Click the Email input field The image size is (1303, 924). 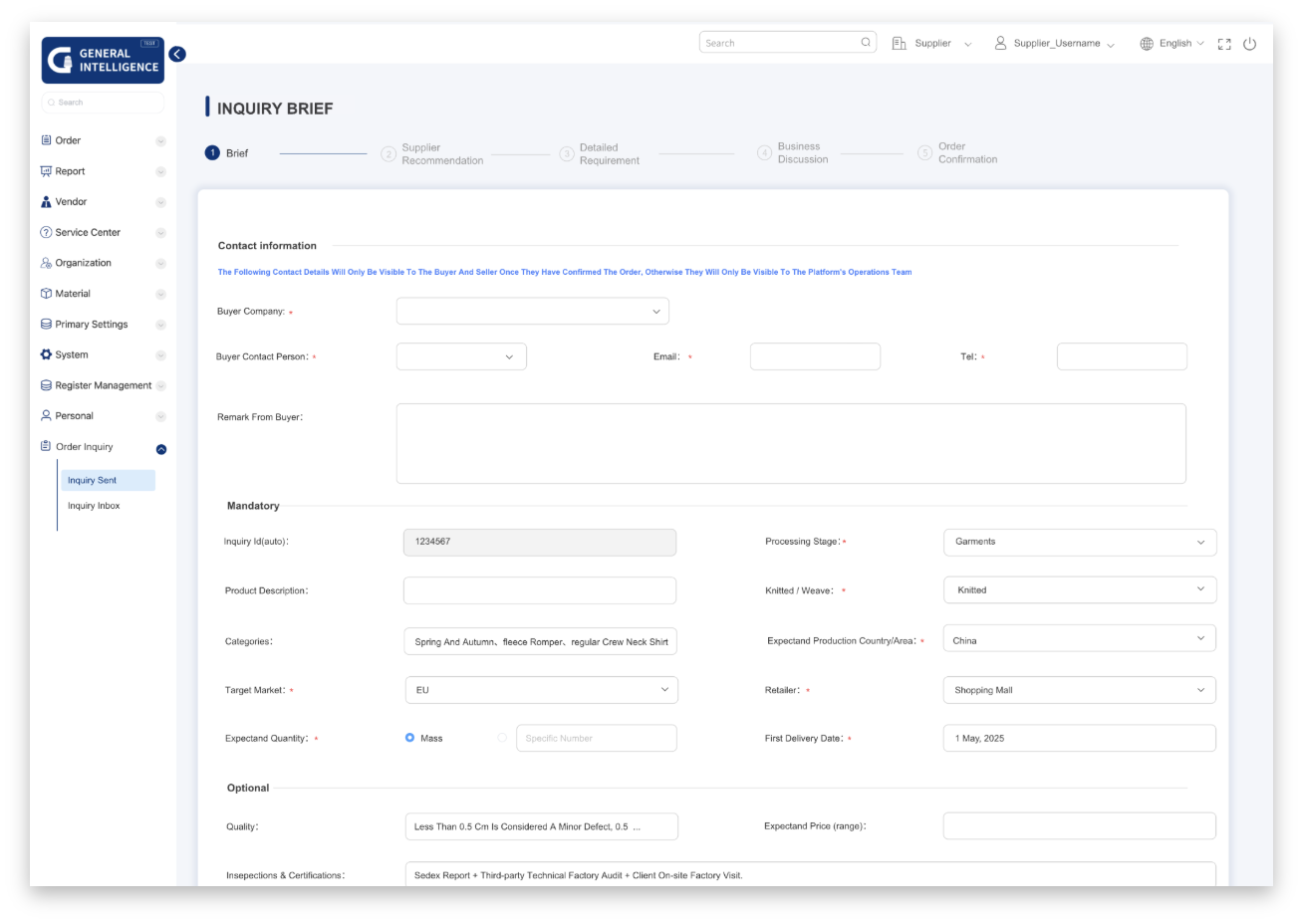tap(815, 356)
